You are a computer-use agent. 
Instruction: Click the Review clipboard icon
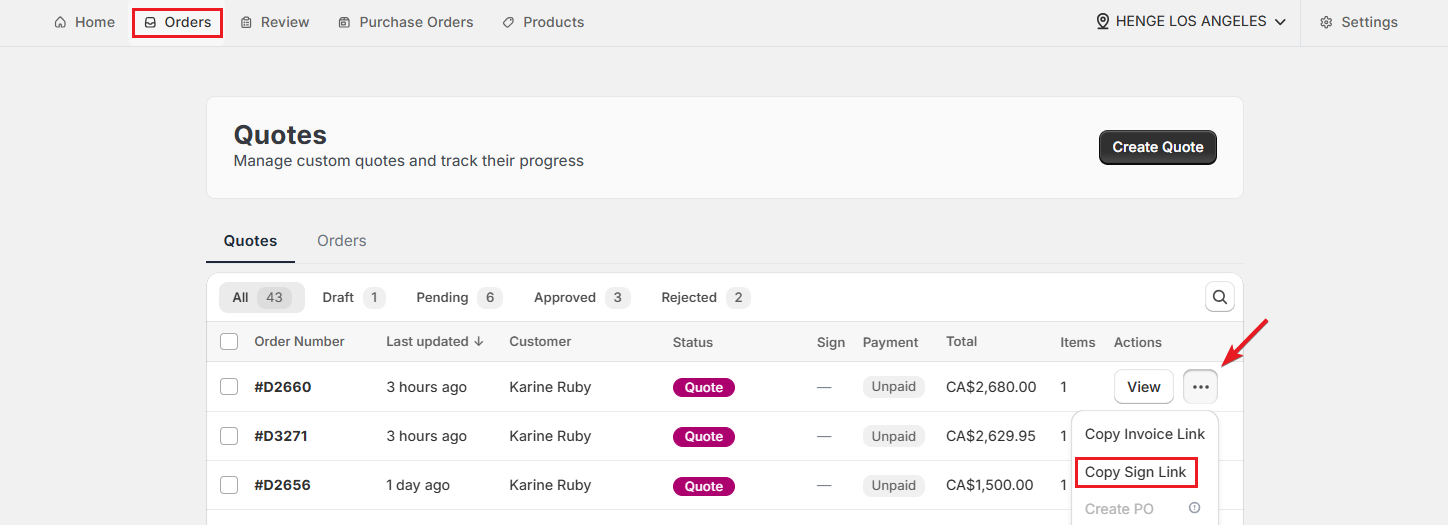pyautogui.click(x=246, y=22)
